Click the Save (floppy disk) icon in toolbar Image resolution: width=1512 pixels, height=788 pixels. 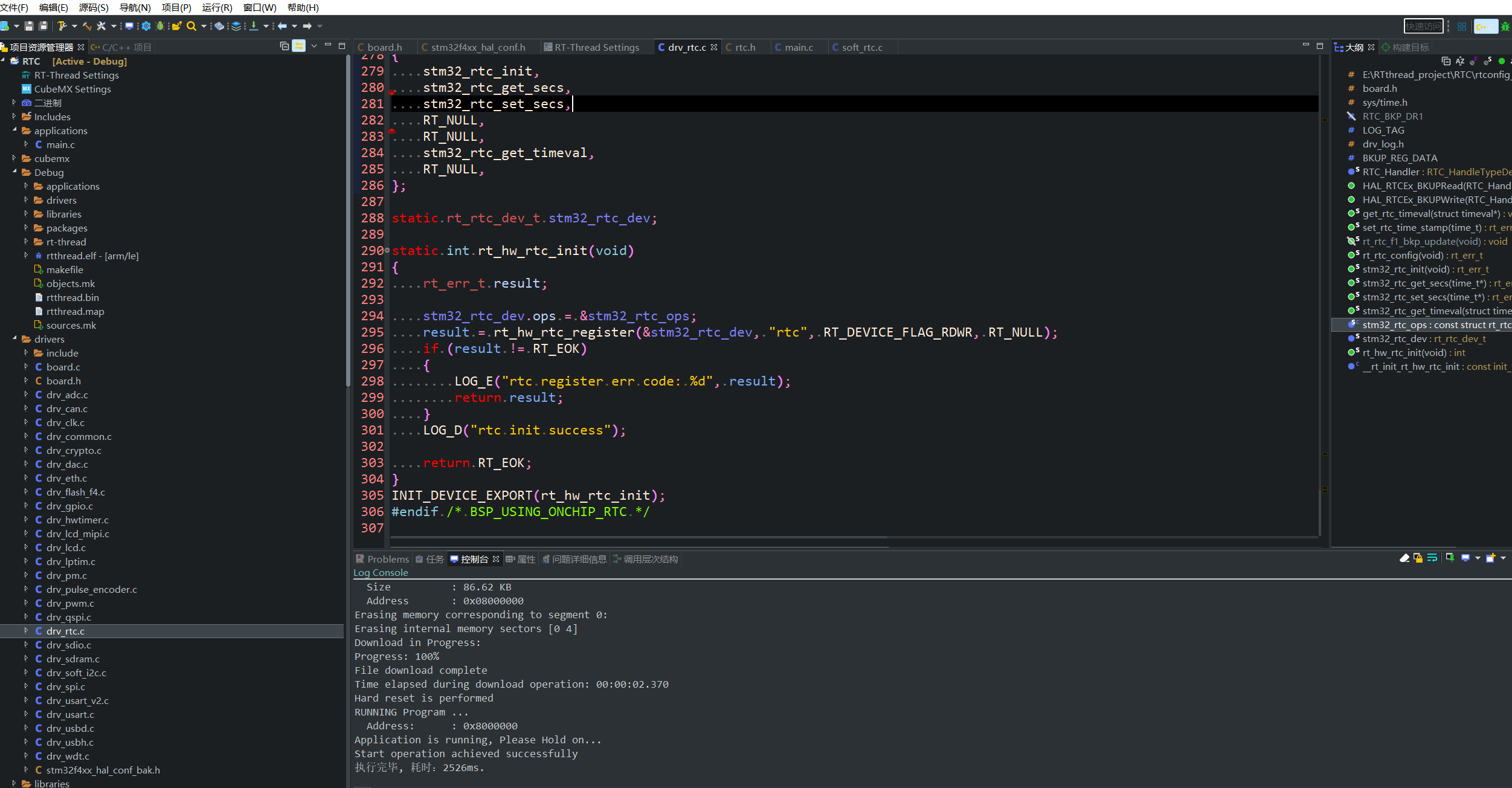pos(28,26)
